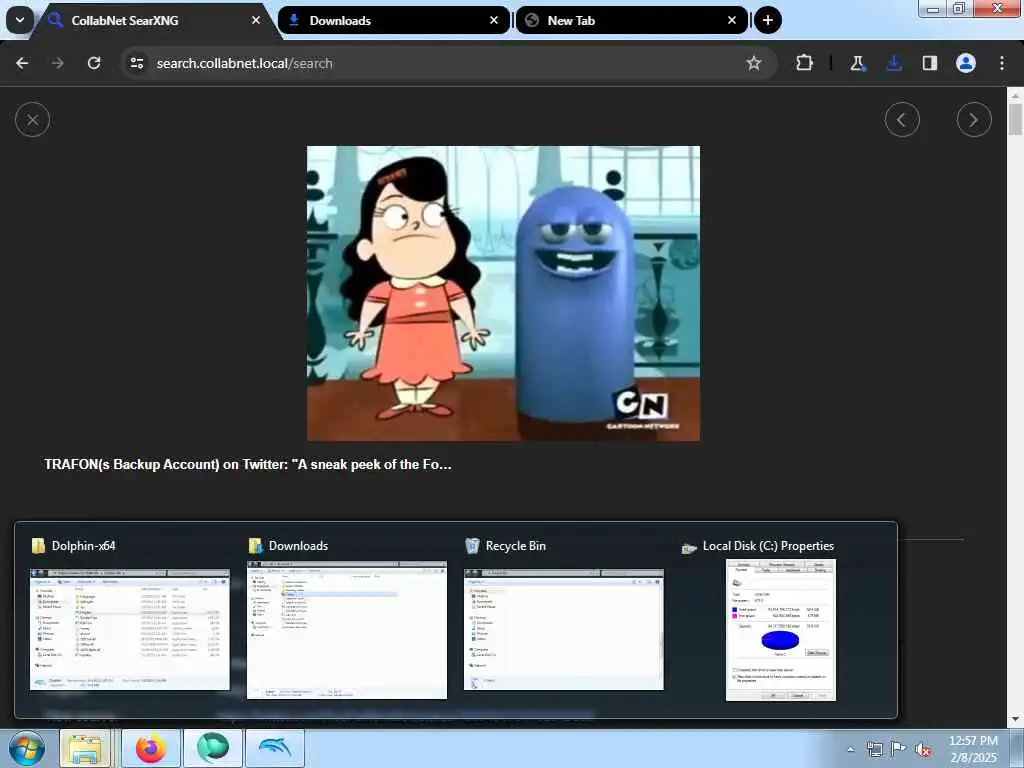The height and width of the screenshot is (768, 1024).
Task: Open Chrome Labs flask icon
Action: tap(857, 63)
